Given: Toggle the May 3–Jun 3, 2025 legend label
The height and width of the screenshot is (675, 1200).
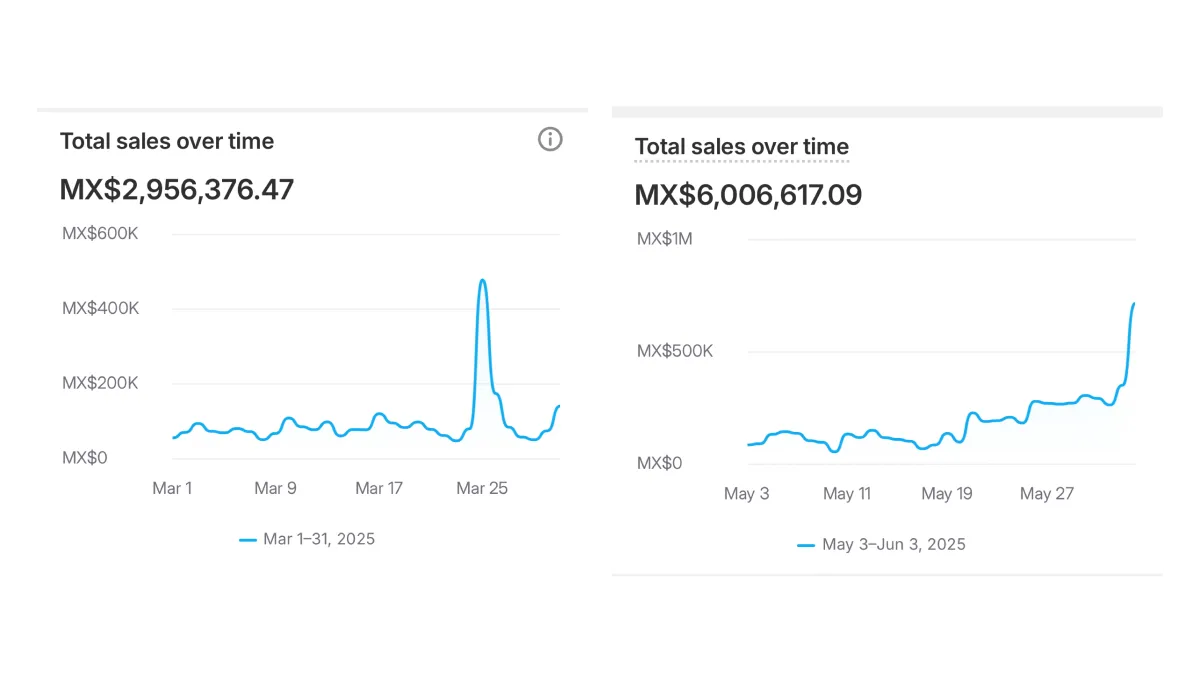Looking at the screenshot, I should pyautogui.click(x=893, y=545).
